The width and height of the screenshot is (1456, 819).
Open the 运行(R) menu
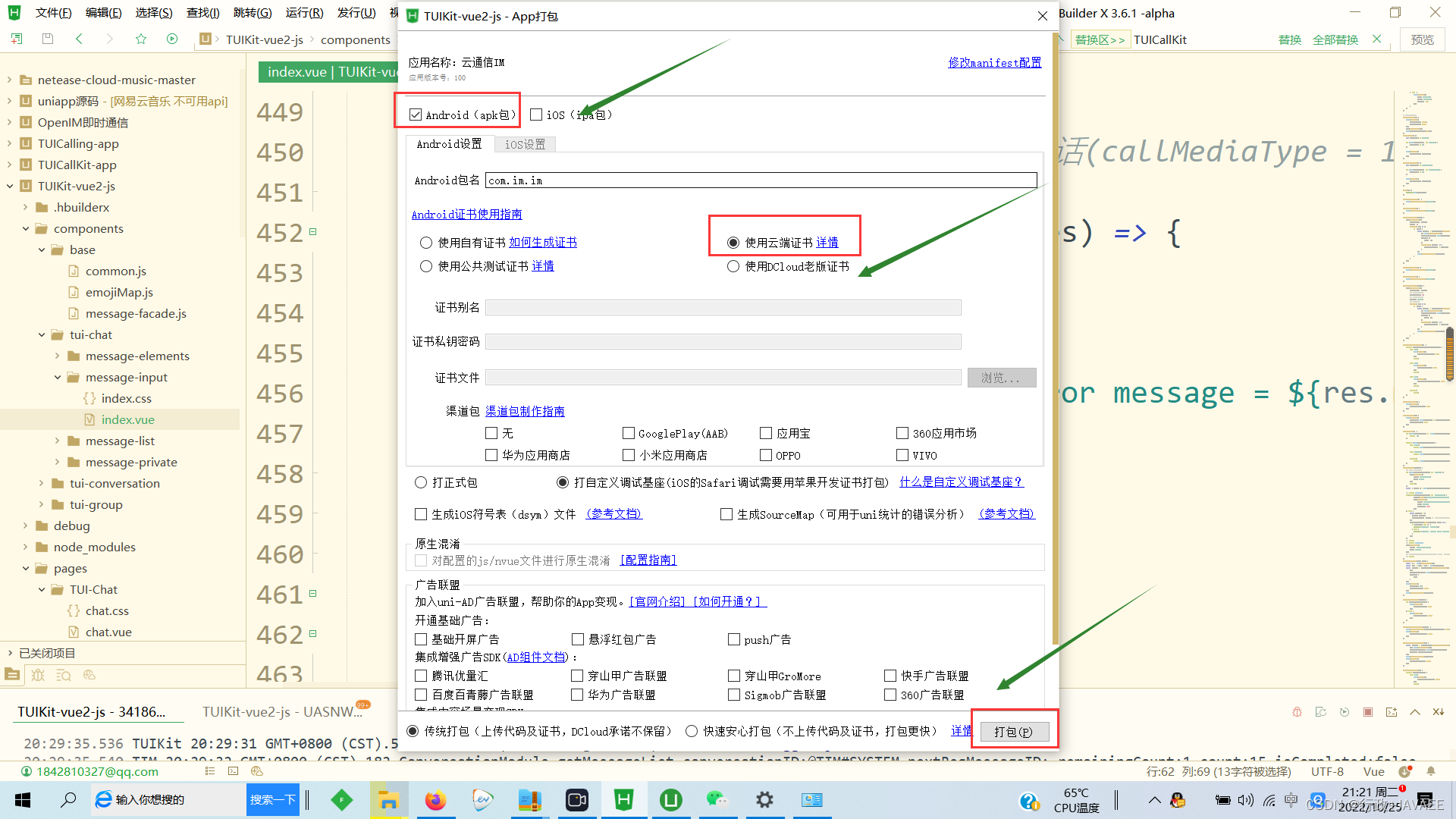(x=304, y=13)
